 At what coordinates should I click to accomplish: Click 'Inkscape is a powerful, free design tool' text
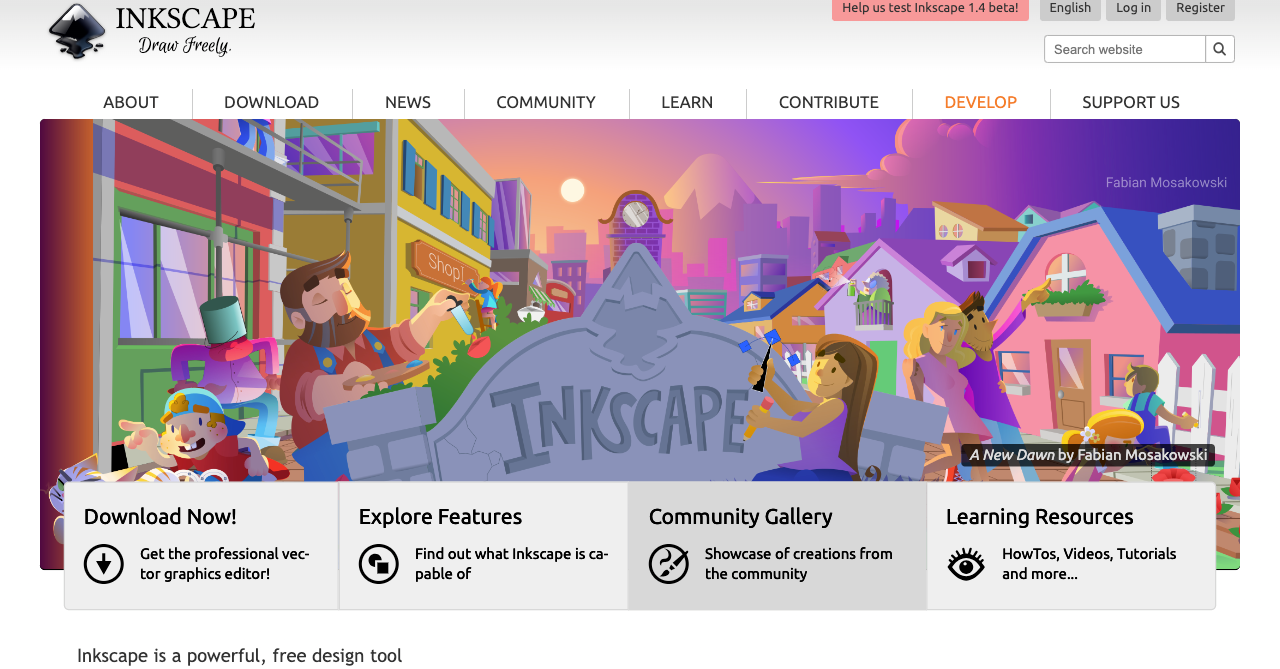click(x=240, y=656)
